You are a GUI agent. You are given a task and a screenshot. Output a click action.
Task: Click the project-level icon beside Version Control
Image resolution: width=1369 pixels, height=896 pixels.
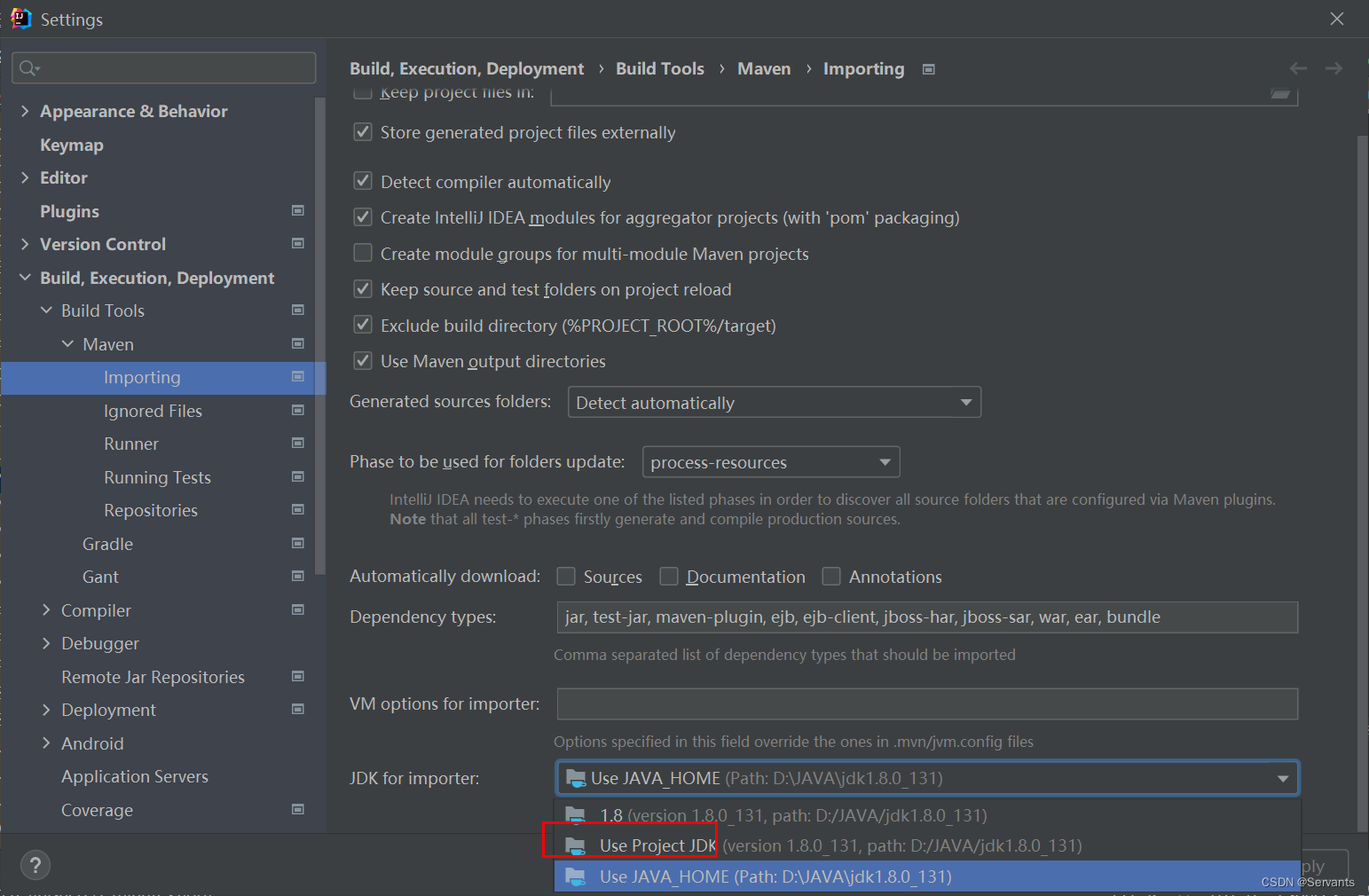pyautogui.click(x=298, y=243)
